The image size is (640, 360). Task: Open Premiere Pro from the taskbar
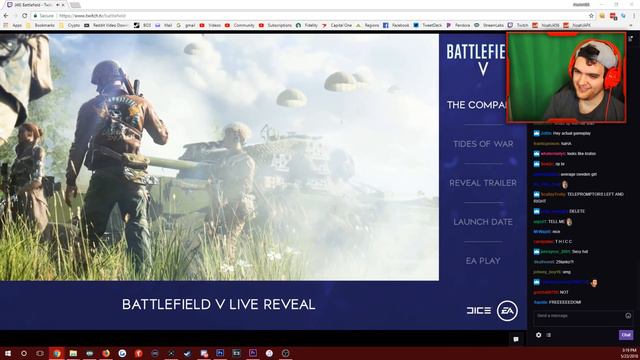(x=253, y=353)
